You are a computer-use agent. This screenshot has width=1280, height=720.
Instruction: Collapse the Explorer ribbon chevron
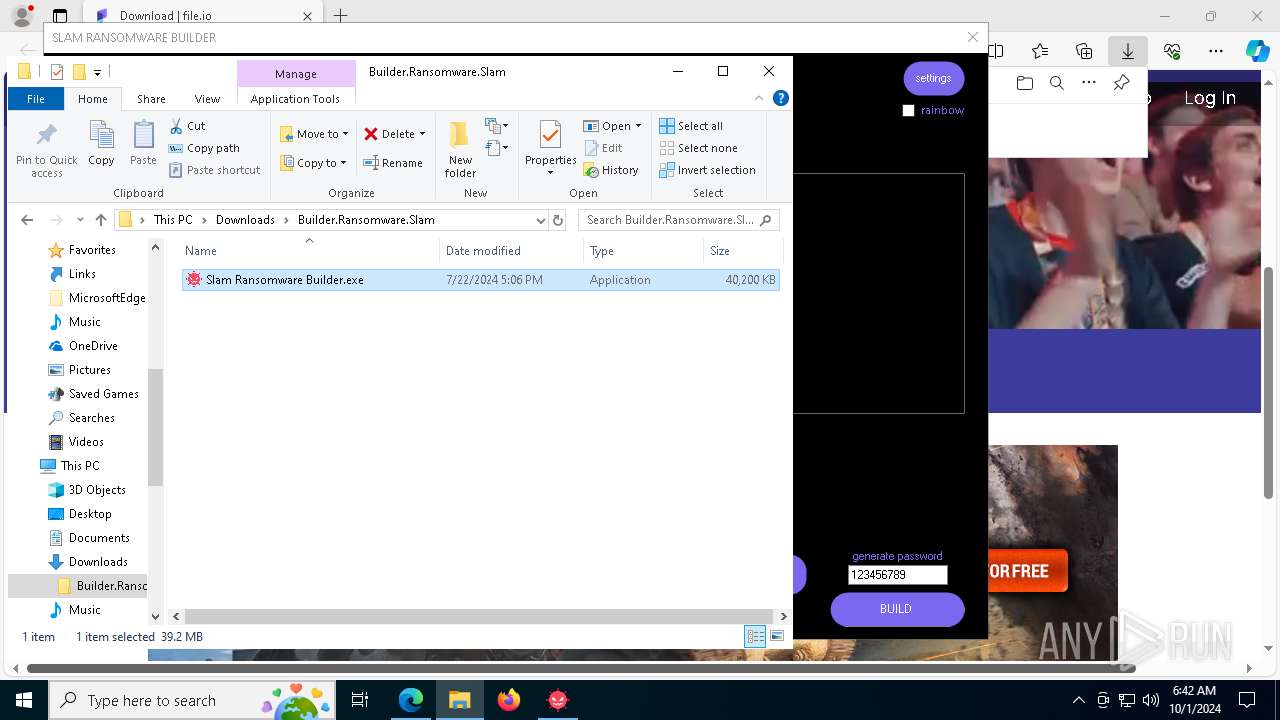click(x=759, y=98)
